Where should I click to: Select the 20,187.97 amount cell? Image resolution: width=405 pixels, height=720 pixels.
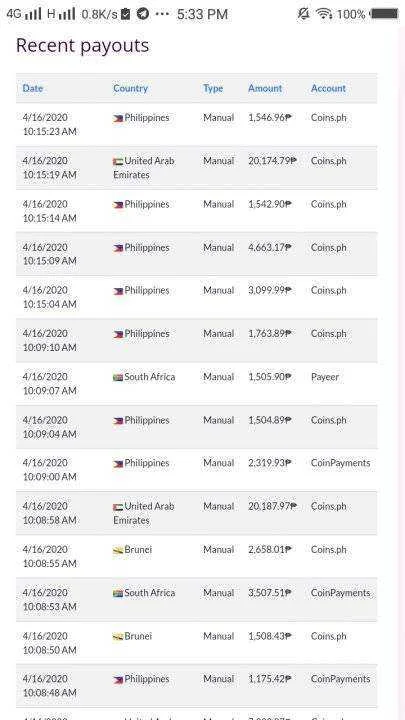[x=272, y=506]
